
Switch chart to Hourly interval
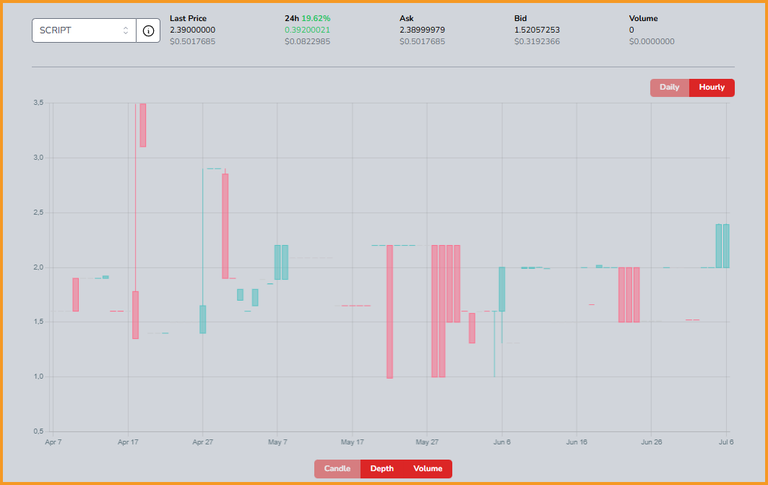[x=712, y=88]
